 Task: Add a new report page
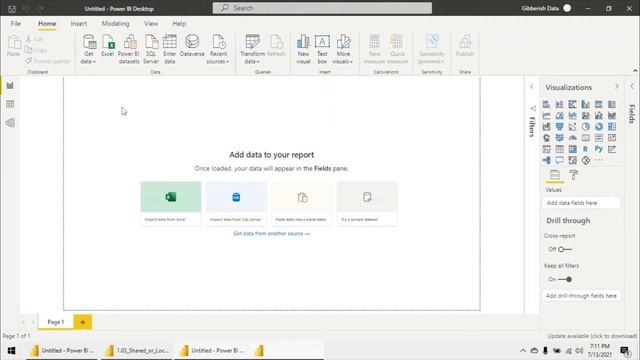[83, 322]
